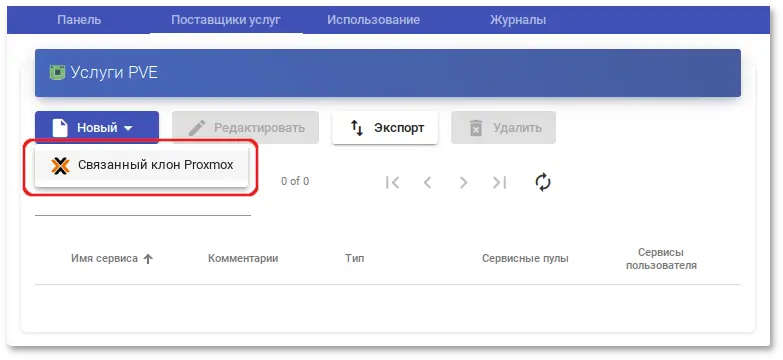
Task: Sort by Имя сервиса column
Action: coord(111,259)
